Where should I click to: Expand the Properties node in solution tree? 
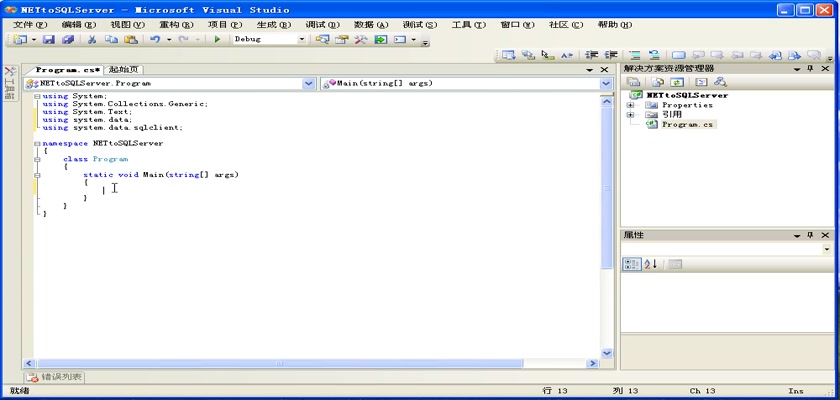tap(631, 105)
